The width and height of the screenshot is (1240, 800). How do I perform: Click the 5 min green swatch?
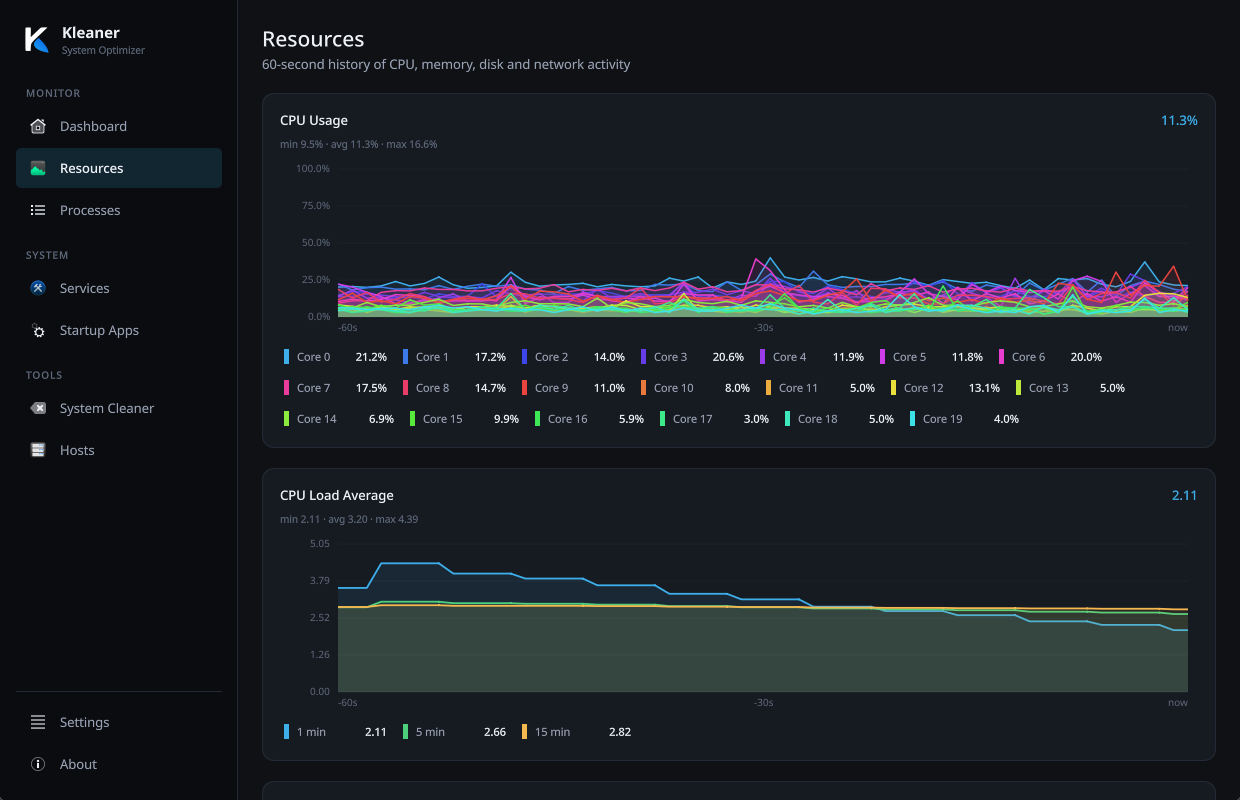point(406,732)
